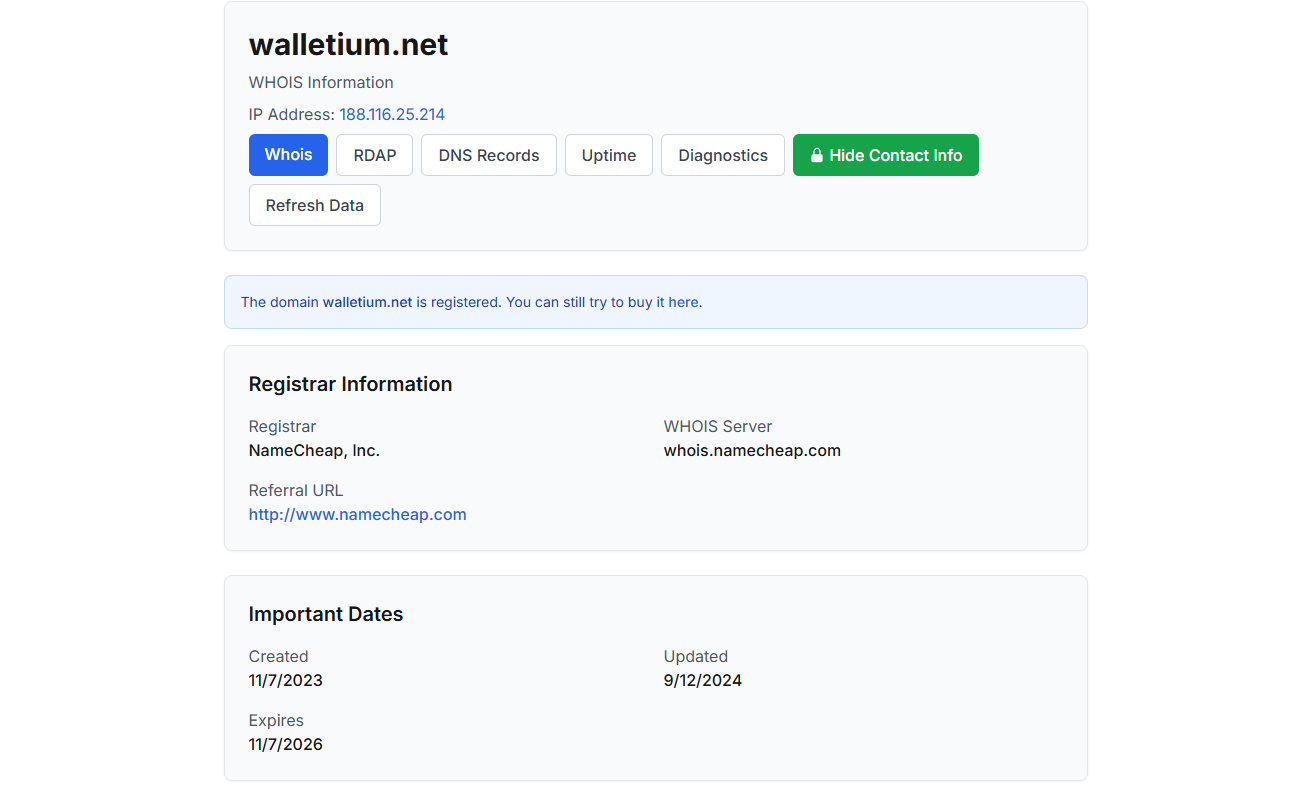Click the Created date 11/7/2023
This screenshot has height=792, width=1295.
click(x=286, y=681)
